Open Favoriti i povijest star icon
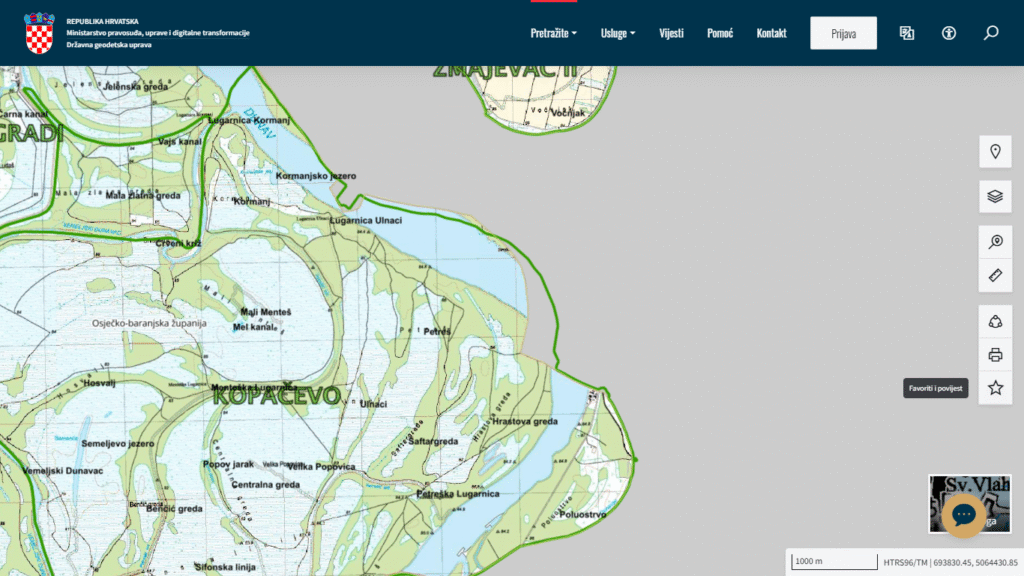1024x576 pixels. click(995, 388)
